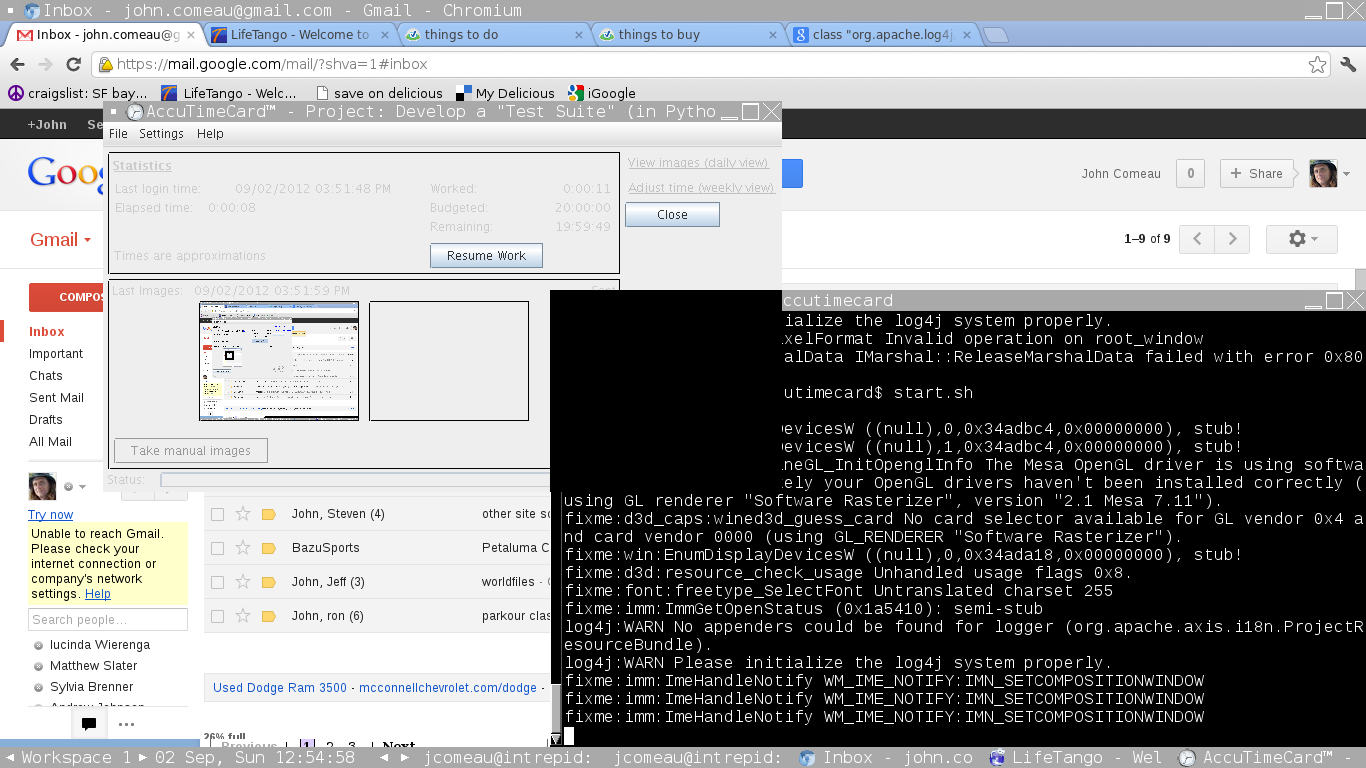Open Help menu in AccuTimeCard
Screen dimensions: 1366x768
click(x=210, y=133)
